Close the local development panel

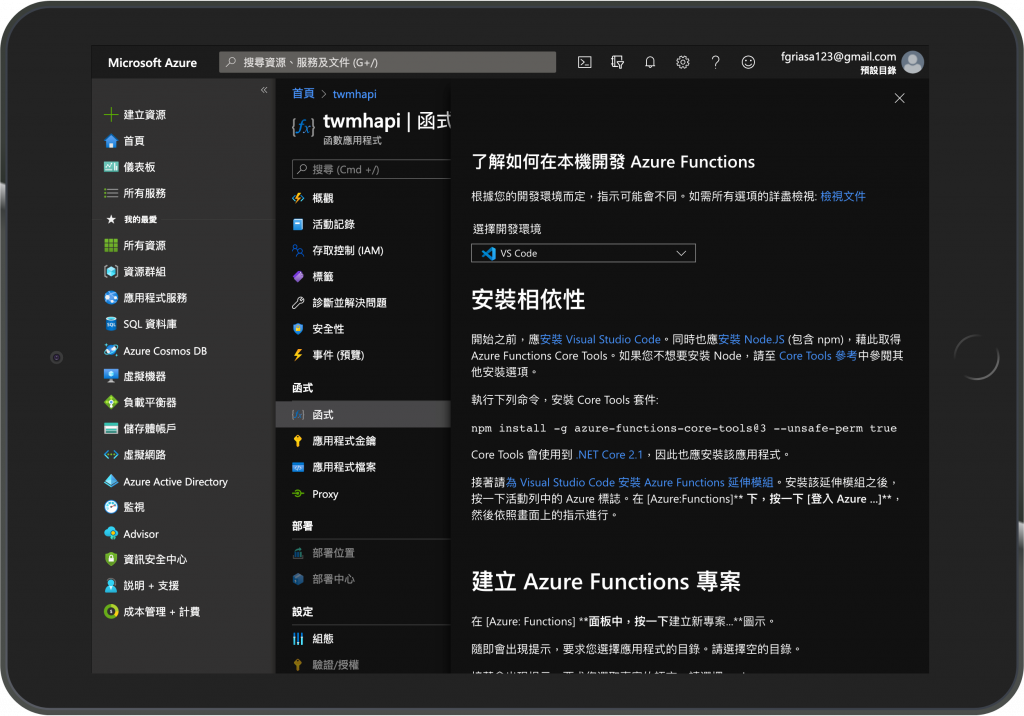click(899, 98)
